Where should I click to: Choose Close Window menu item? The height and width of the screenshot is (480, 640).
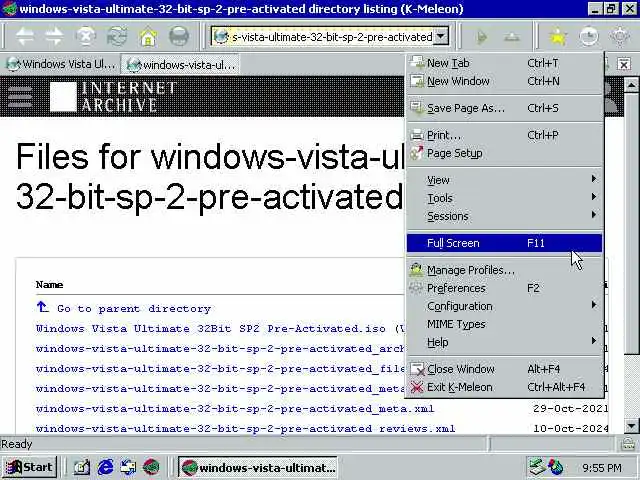pyautogui.click(x=504, y=369)
